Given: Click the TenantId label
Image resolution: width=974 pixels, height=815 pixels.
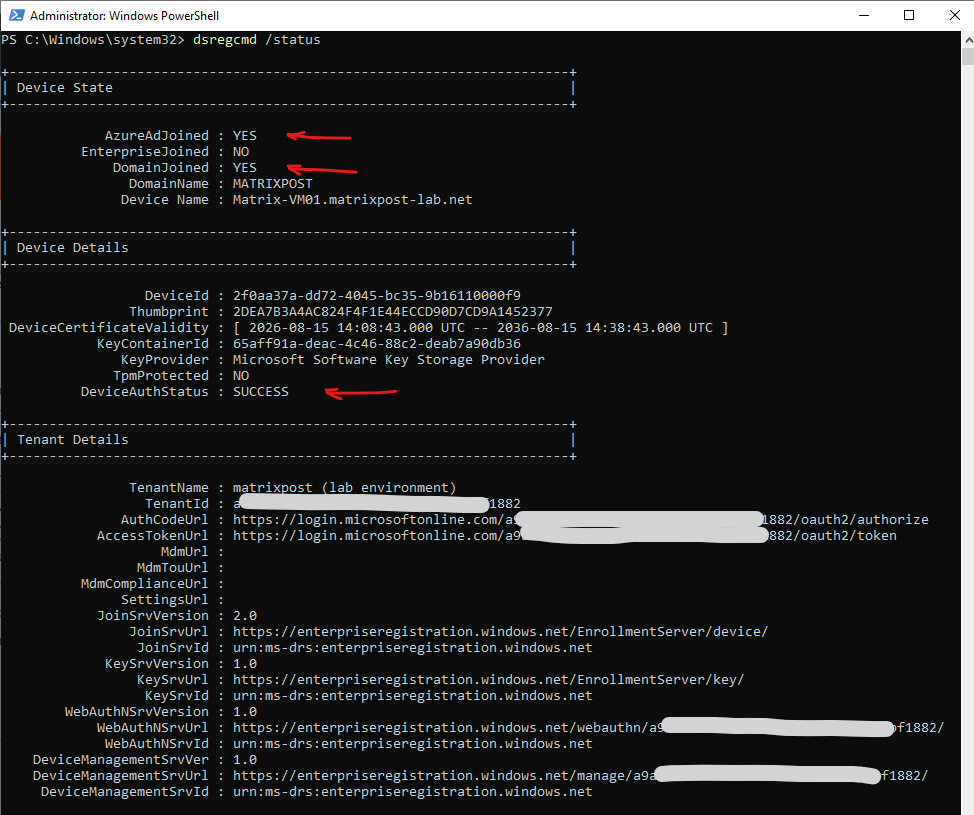Looking at the screenshot, I should click(177, 504).
